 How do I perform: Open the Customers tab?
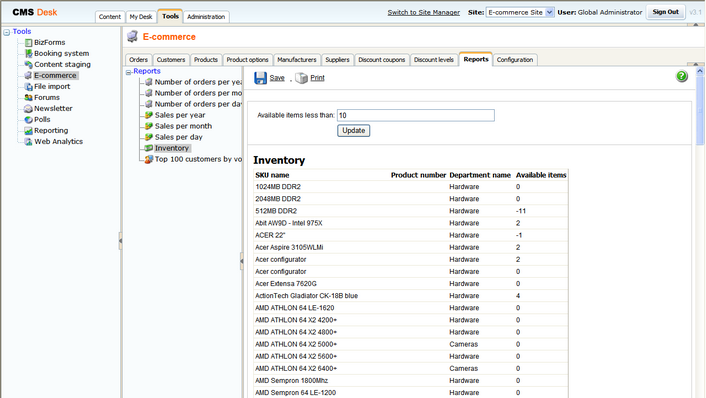tap(171, 59)
